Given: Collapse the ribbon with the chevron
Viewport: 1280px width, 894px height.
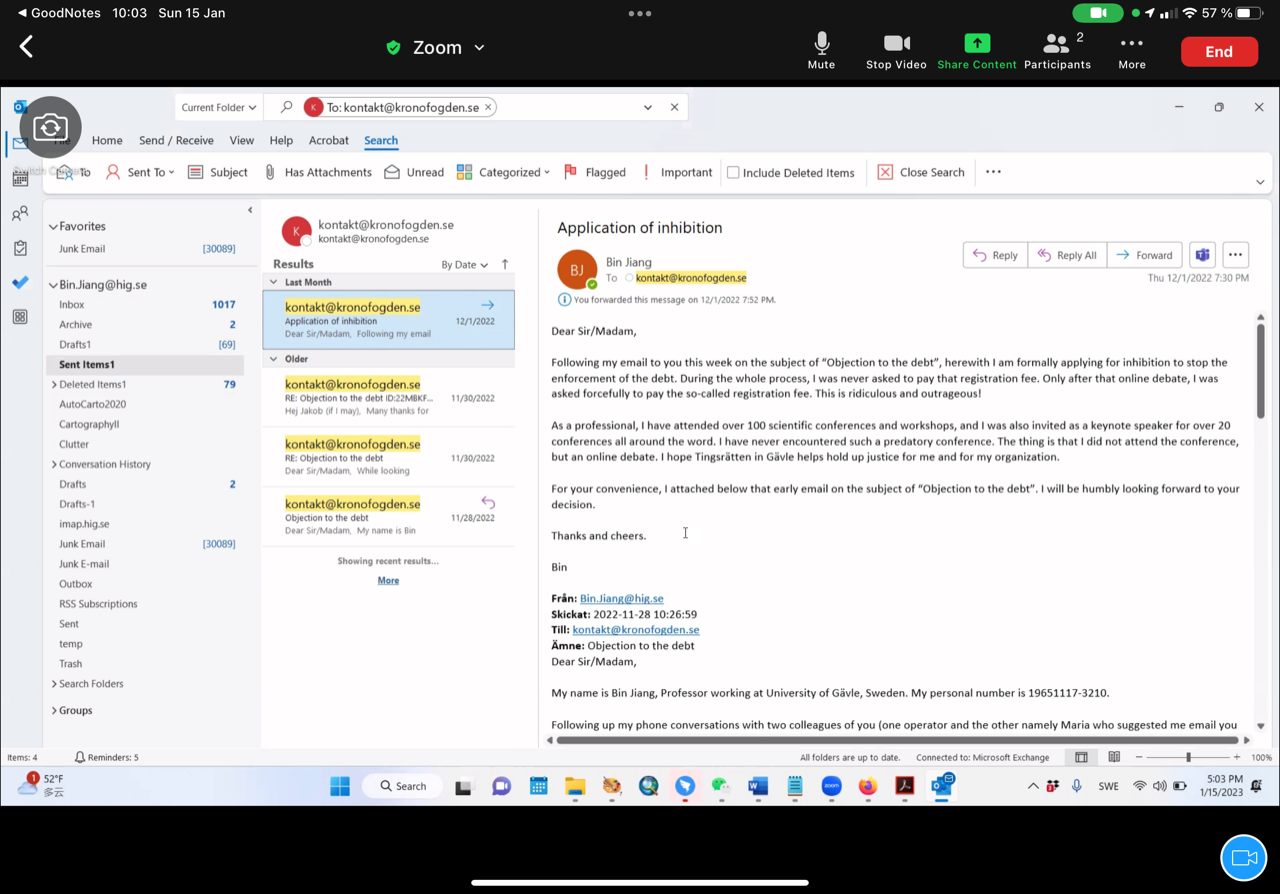Looking at the screenshot, I should 1260,182.
